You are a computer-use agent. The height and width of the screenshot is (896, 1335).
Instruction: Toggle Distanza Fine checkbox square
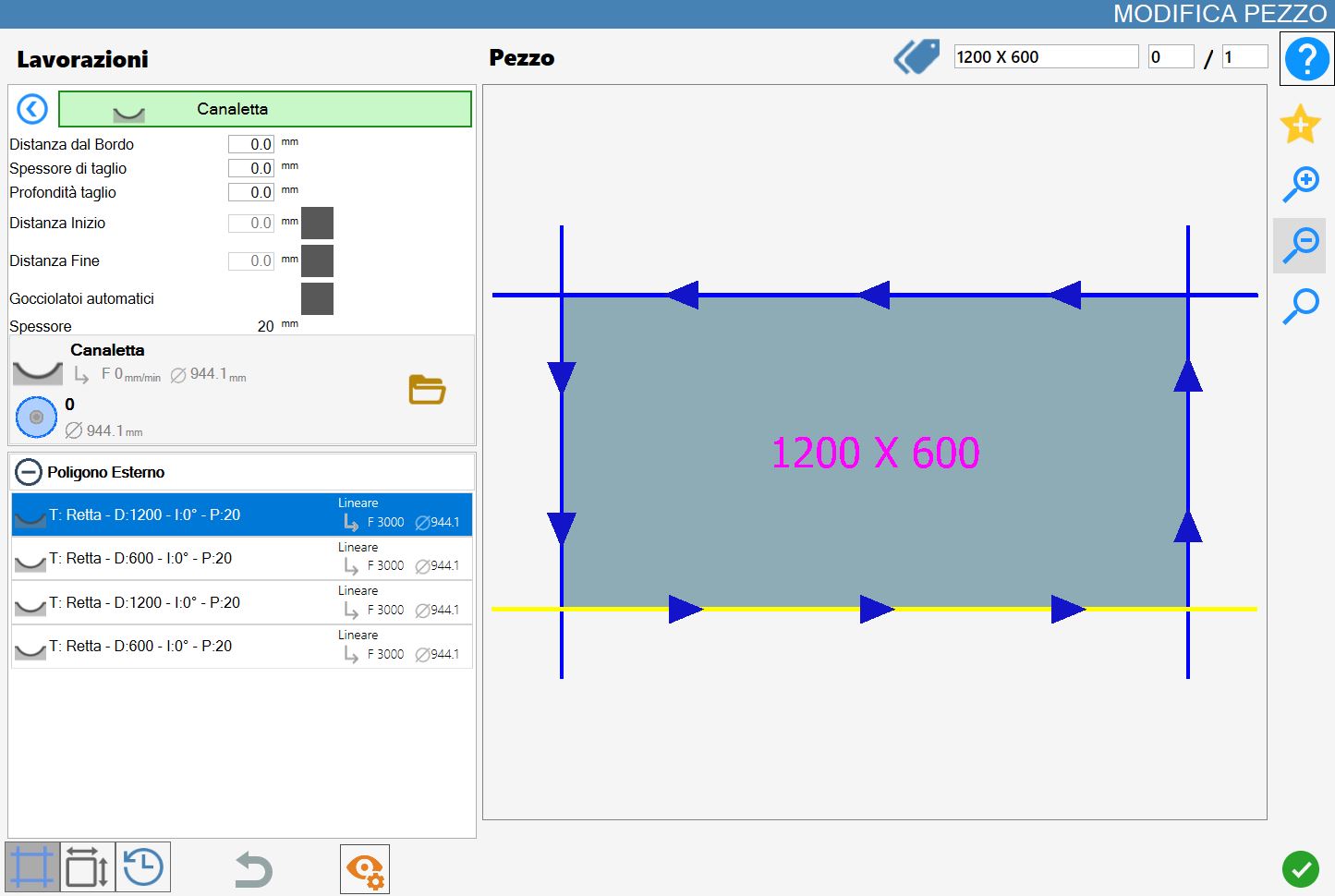317,260
